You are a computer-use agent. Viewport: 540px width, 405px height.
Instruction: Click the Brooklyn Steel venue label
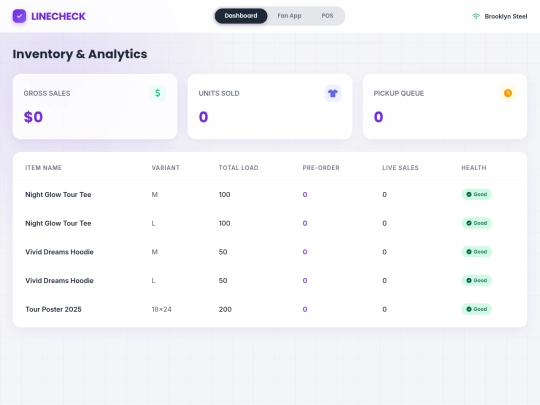coord(506,17)
